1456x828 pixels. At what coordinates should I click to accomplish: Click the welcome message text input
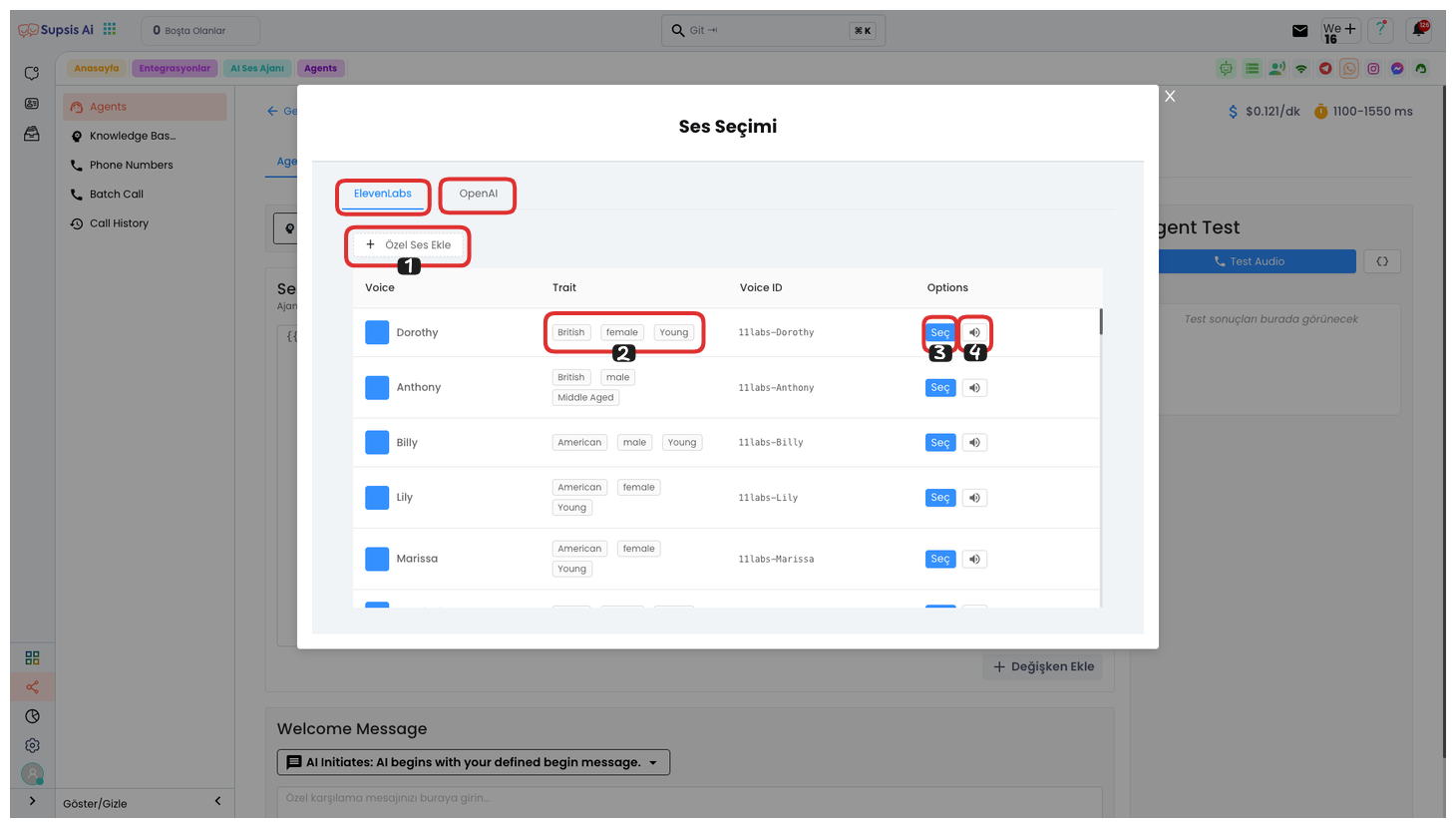click(689, 801)
